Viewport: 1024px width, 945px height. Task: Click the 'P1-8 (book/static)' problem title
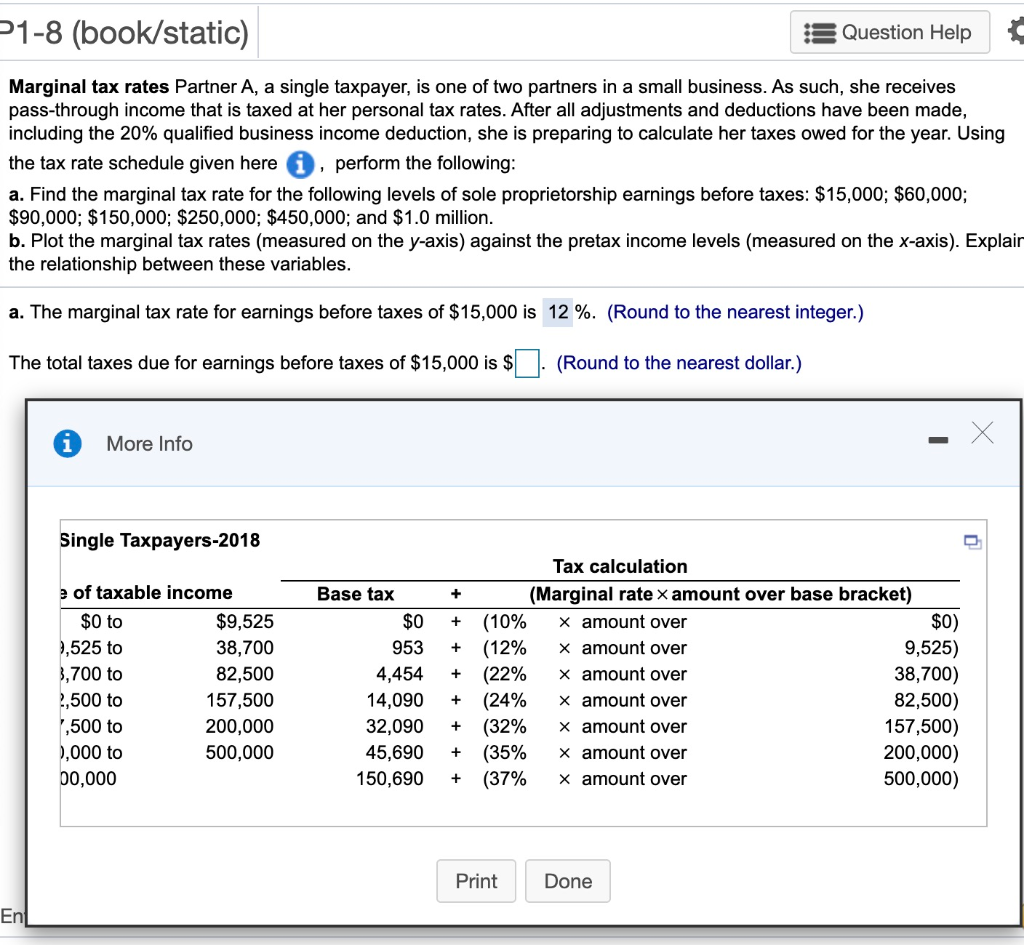124,33
